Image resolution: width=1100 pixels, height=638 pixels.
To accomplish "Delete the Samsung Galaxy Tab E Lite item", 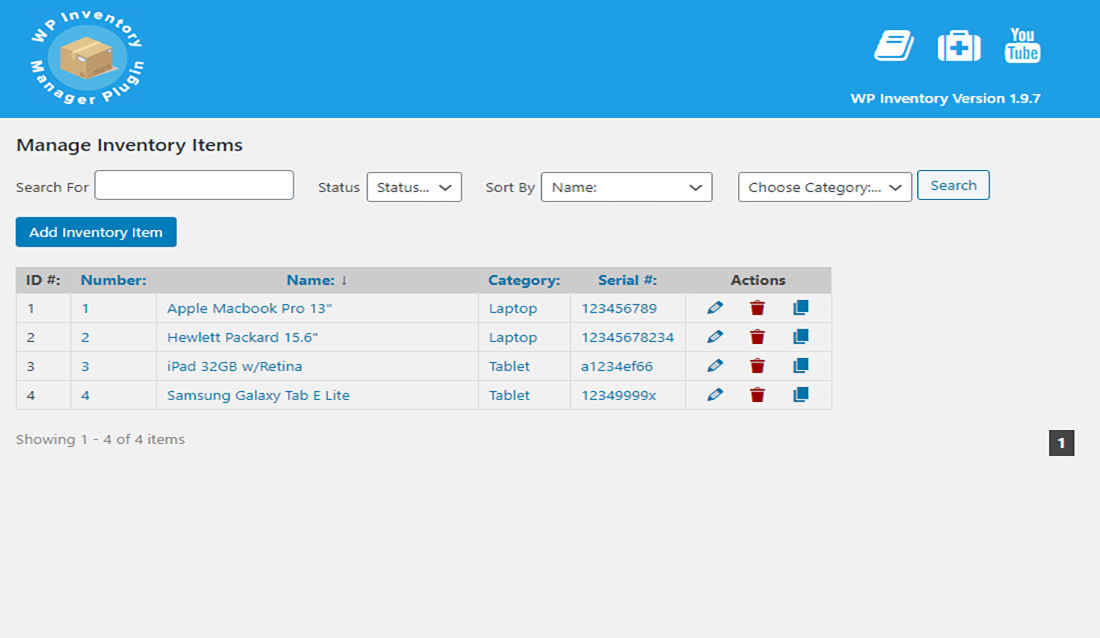I will point(757,395).
